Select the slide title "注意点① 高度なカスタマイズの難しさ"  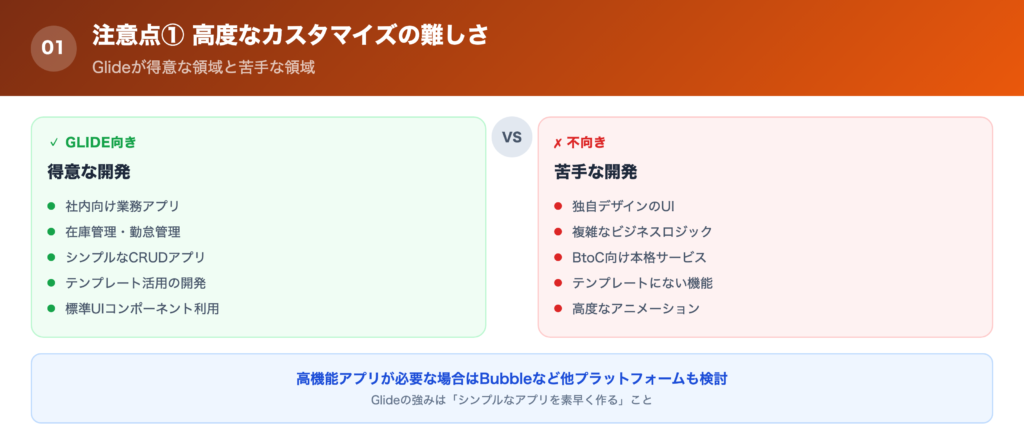289,35
